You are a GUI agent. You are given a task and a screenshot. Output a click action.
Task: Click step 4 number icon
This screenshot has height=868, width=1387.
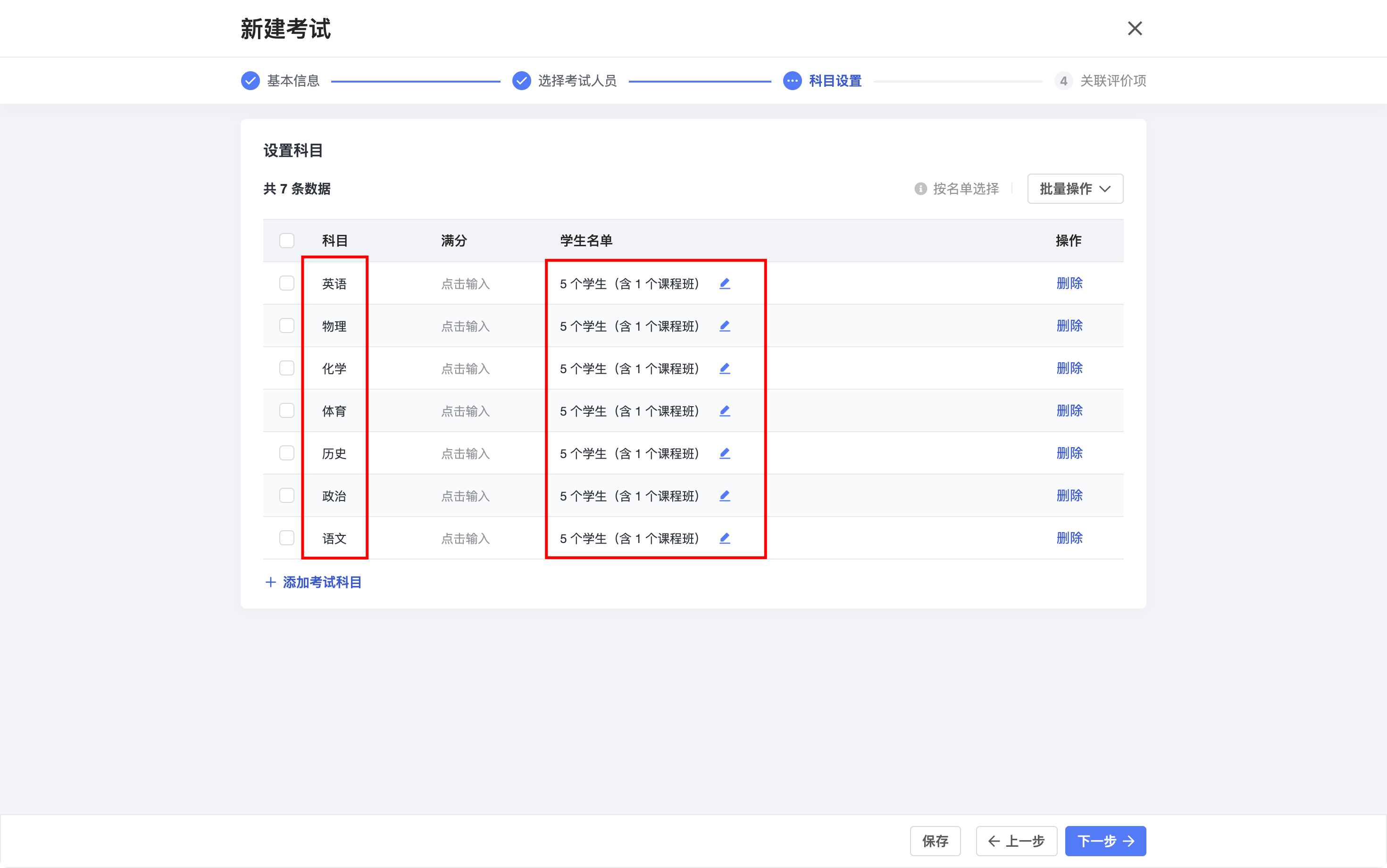(1063, 81)
